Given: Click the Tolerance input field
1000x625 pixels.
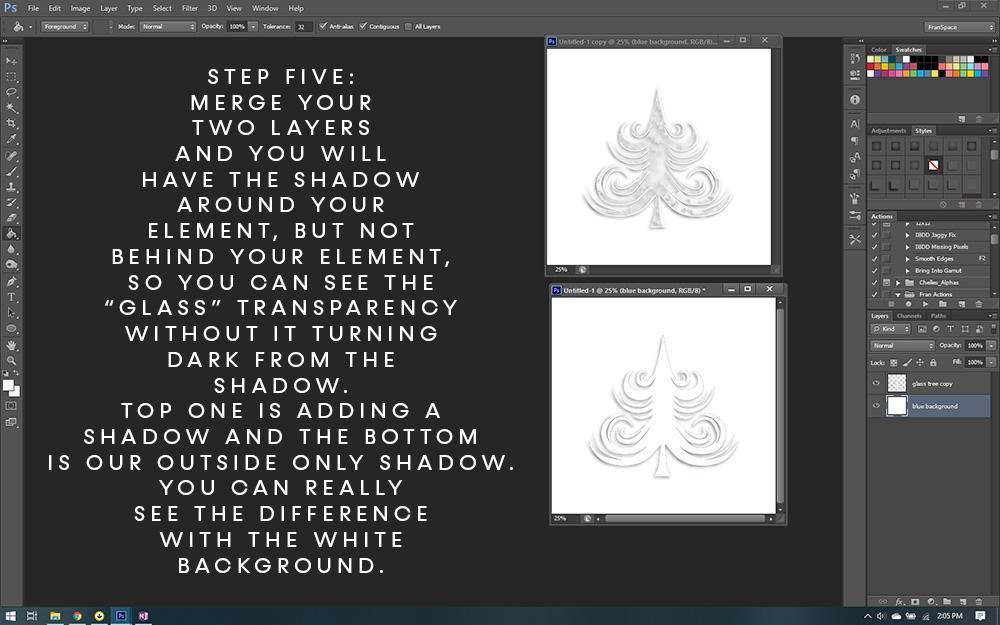Looking at the screenshot, I should (304, 27).
